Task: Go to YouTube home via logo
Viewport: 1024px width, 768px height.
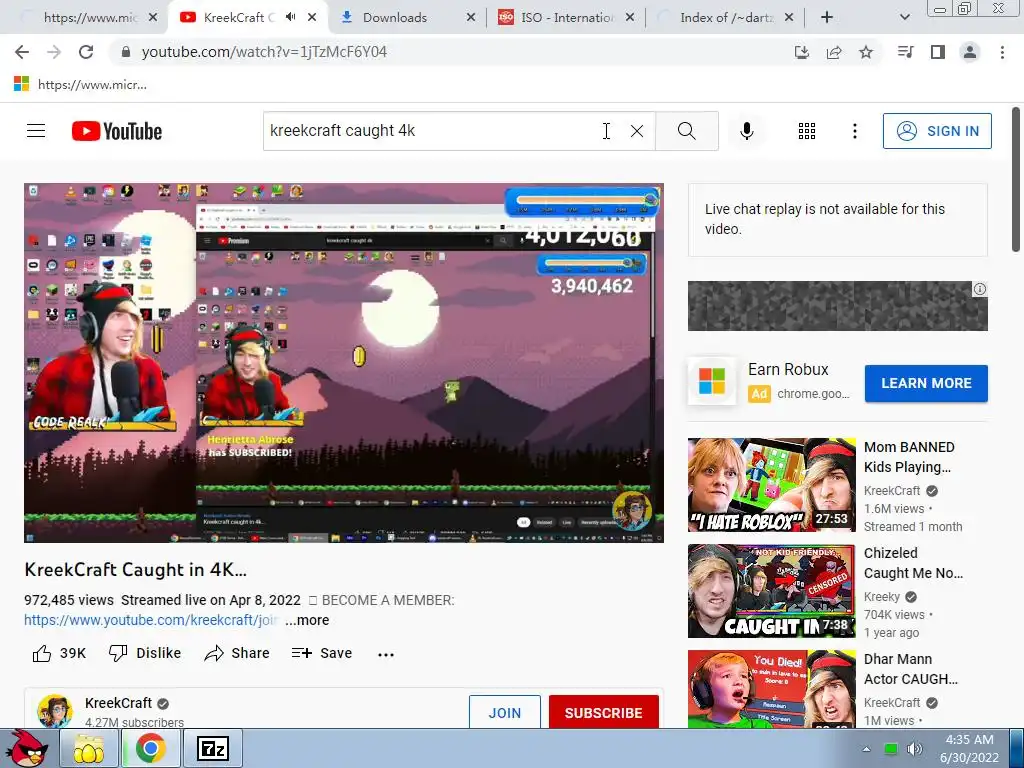Action: [117, 131]
